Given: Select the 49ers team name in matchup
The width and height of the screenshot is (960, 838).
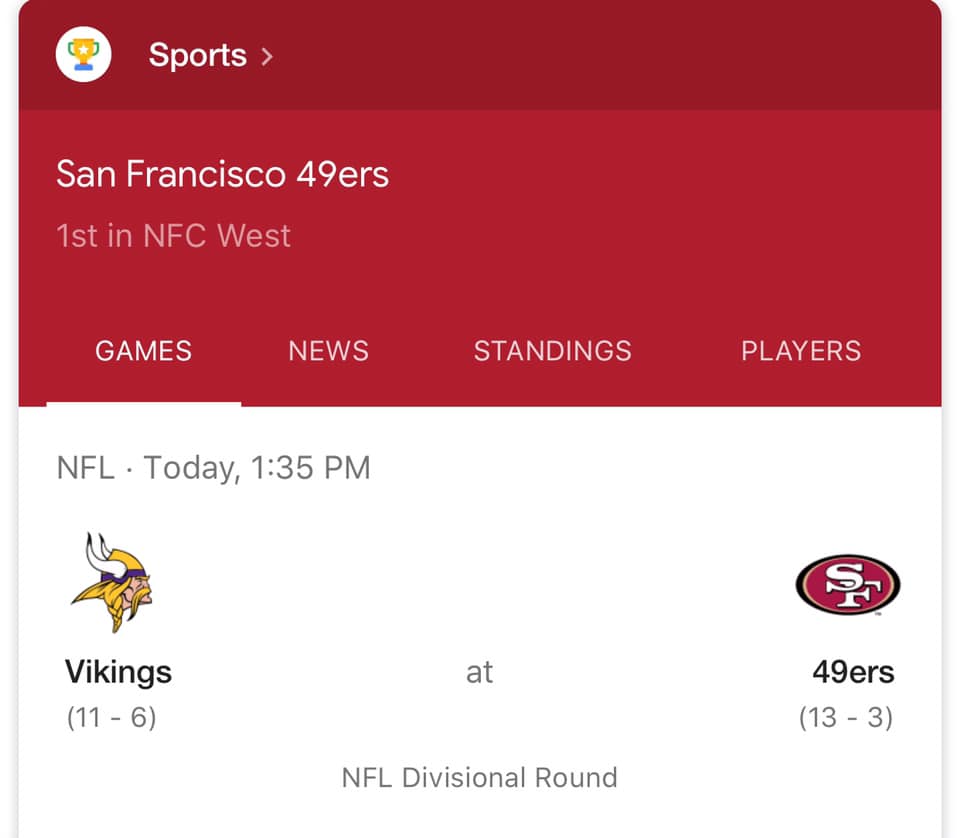Looking at the screenshot, I should (853, 672).
